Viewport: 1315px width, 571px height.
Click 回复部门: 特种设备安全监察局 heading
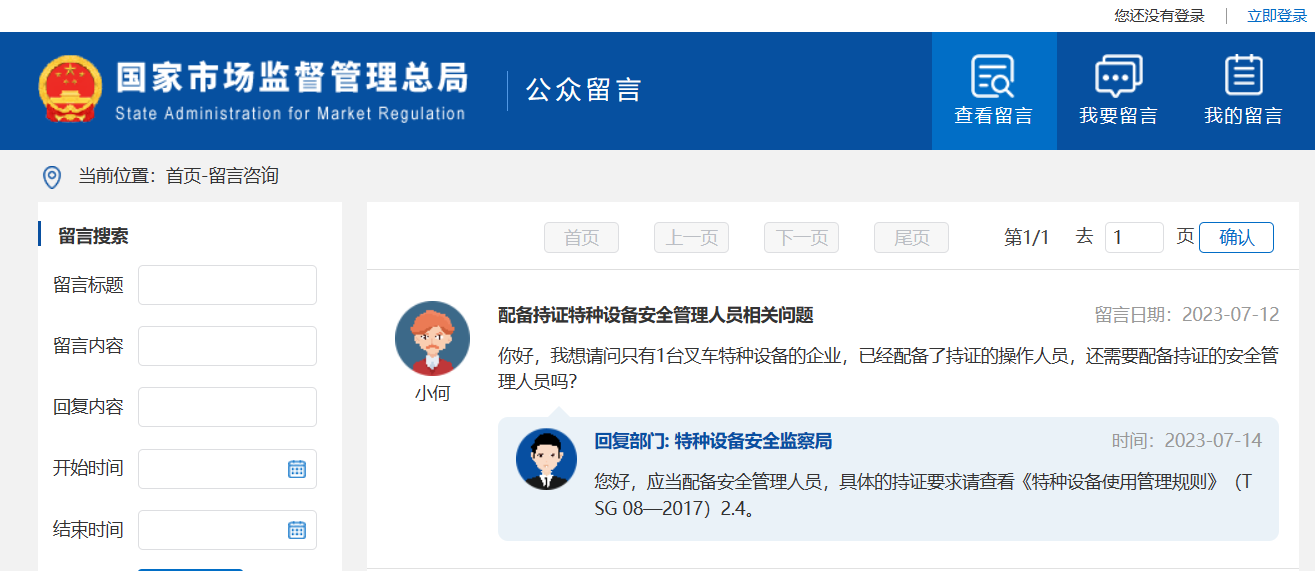[x=713, y=441]
